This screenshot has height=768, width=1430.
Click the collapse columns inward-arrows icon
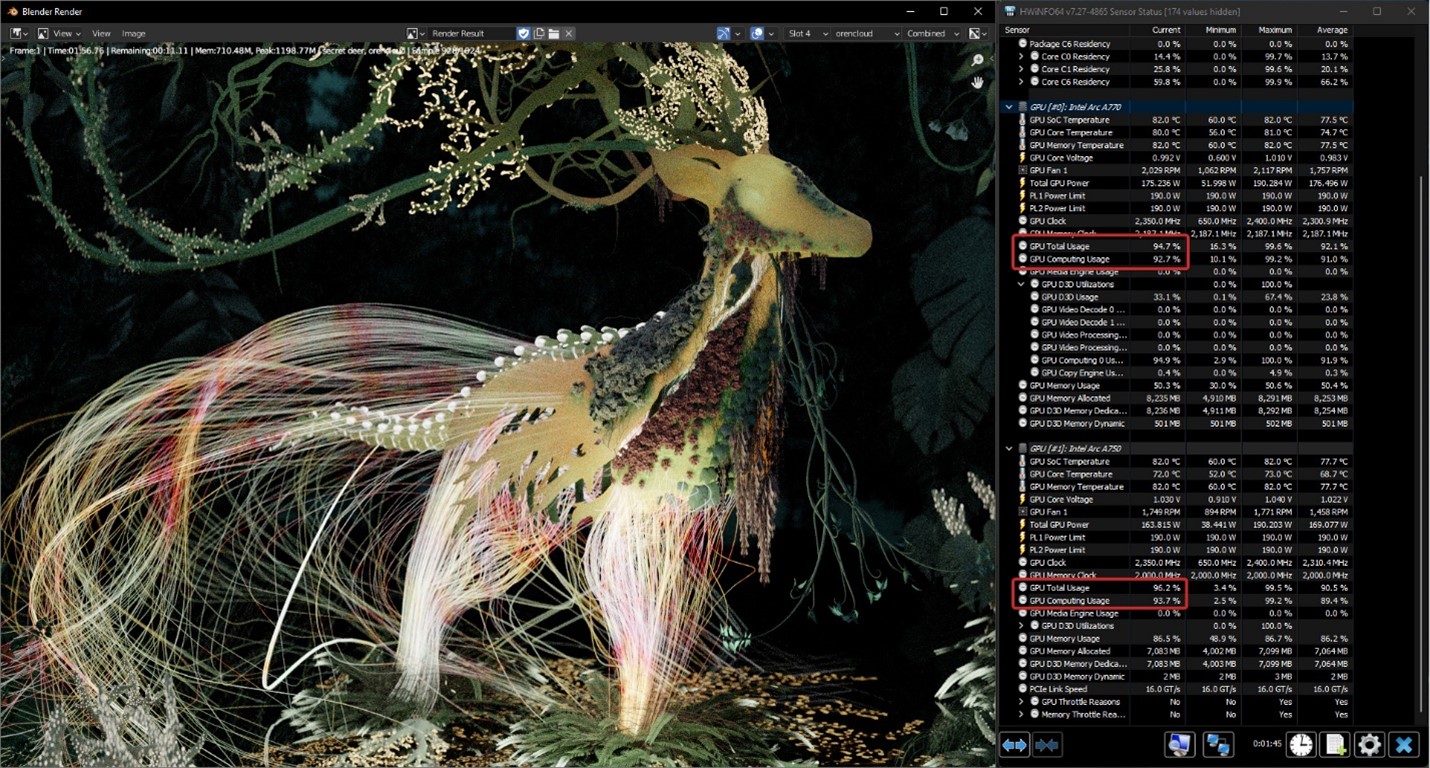point(1046,744)
